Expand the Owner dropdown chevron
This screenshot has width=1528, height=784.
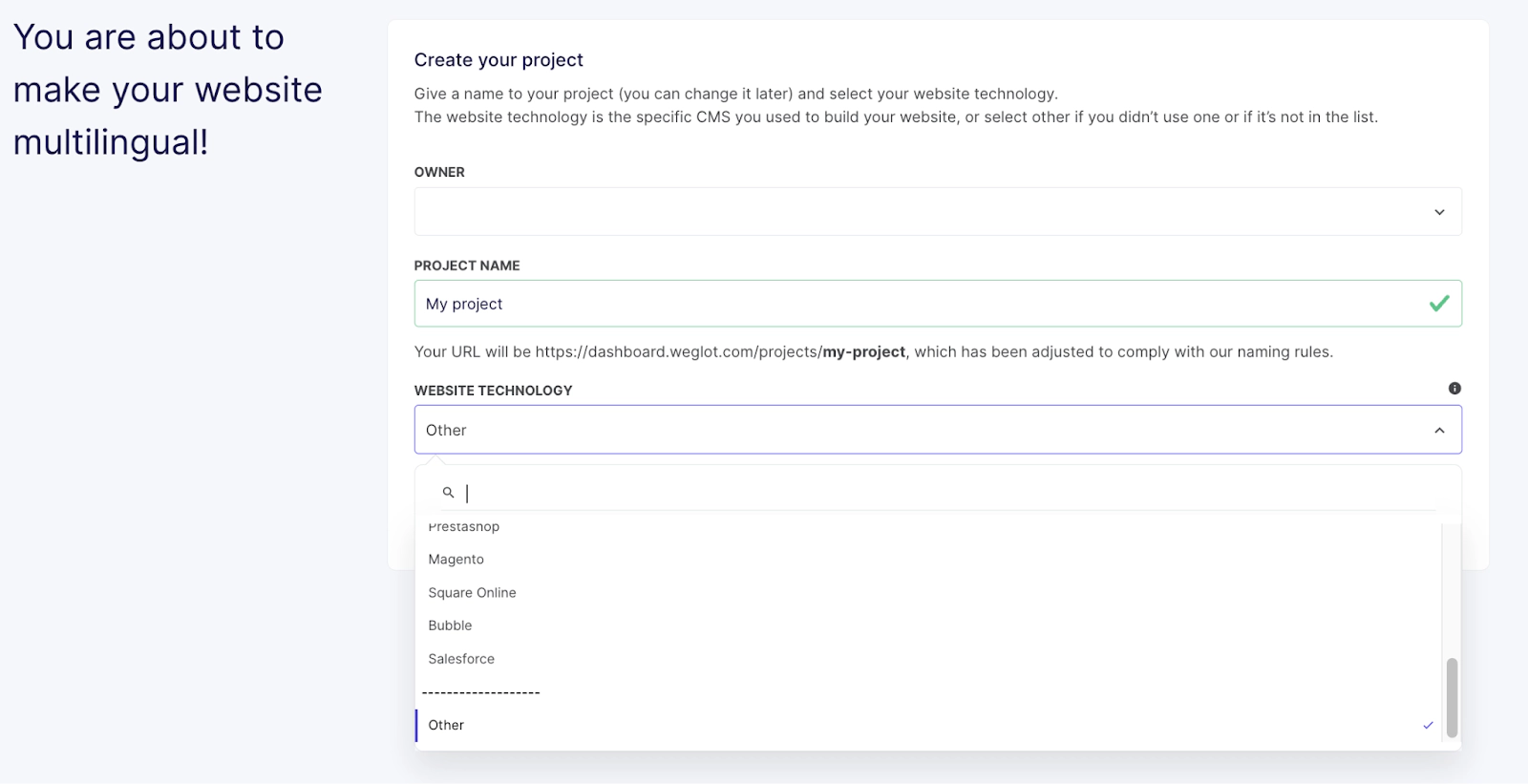[x=1439, y=212]
